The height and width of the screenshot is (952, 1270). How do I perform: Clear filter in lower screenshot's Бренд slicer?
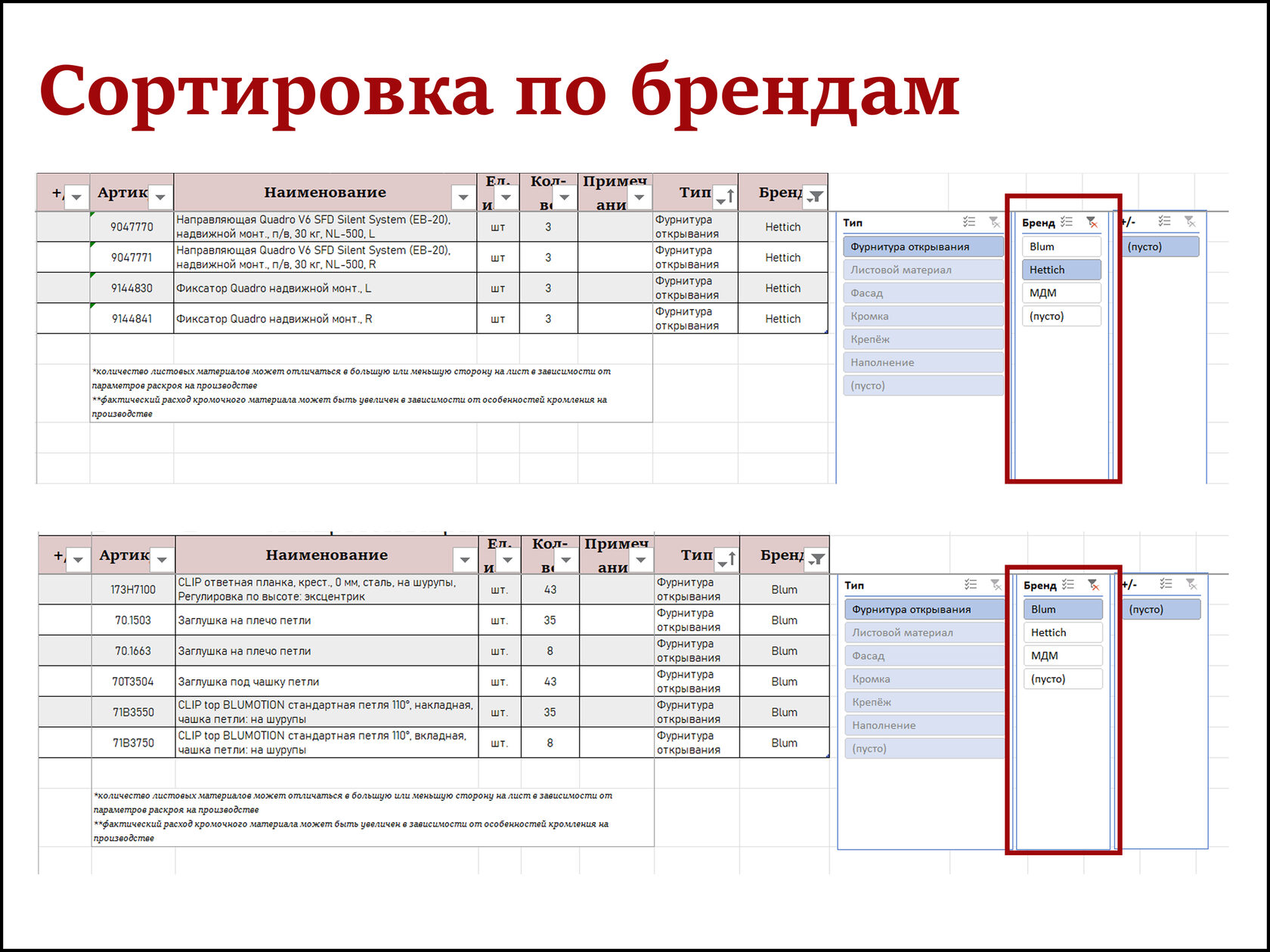(x=1093, y=585)
